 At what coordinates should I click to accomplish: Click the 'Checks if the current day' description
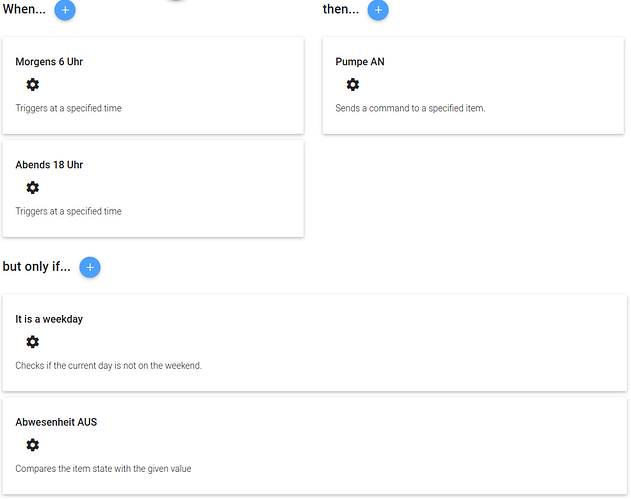coord(108,366)
